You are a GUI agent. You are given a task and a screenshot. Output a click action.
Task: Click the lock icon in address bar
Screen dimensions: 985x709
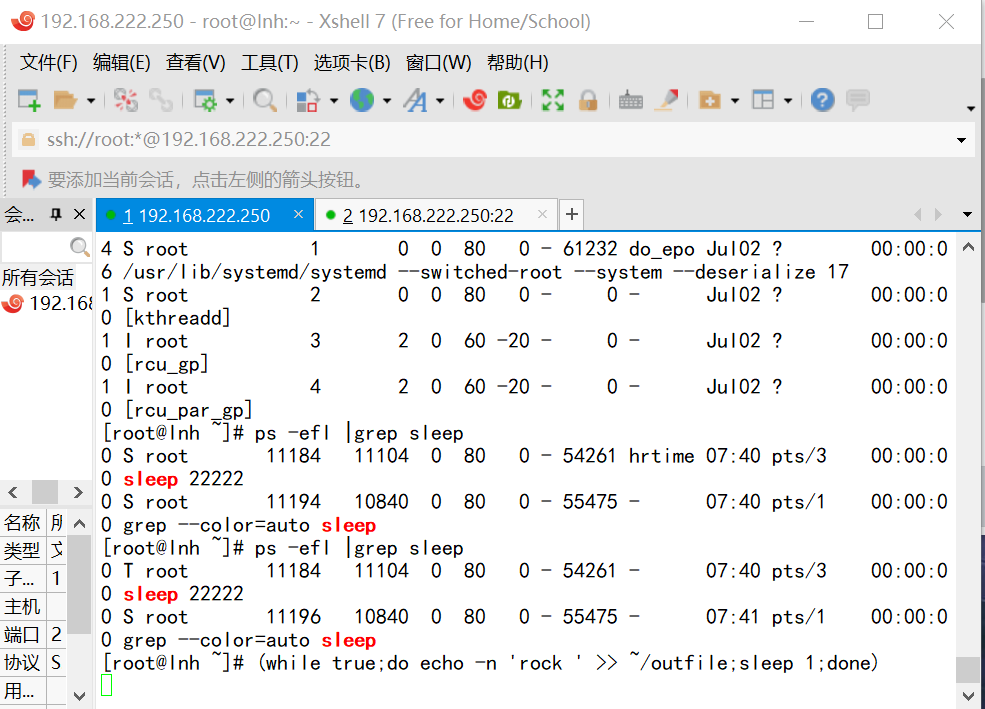28,139
